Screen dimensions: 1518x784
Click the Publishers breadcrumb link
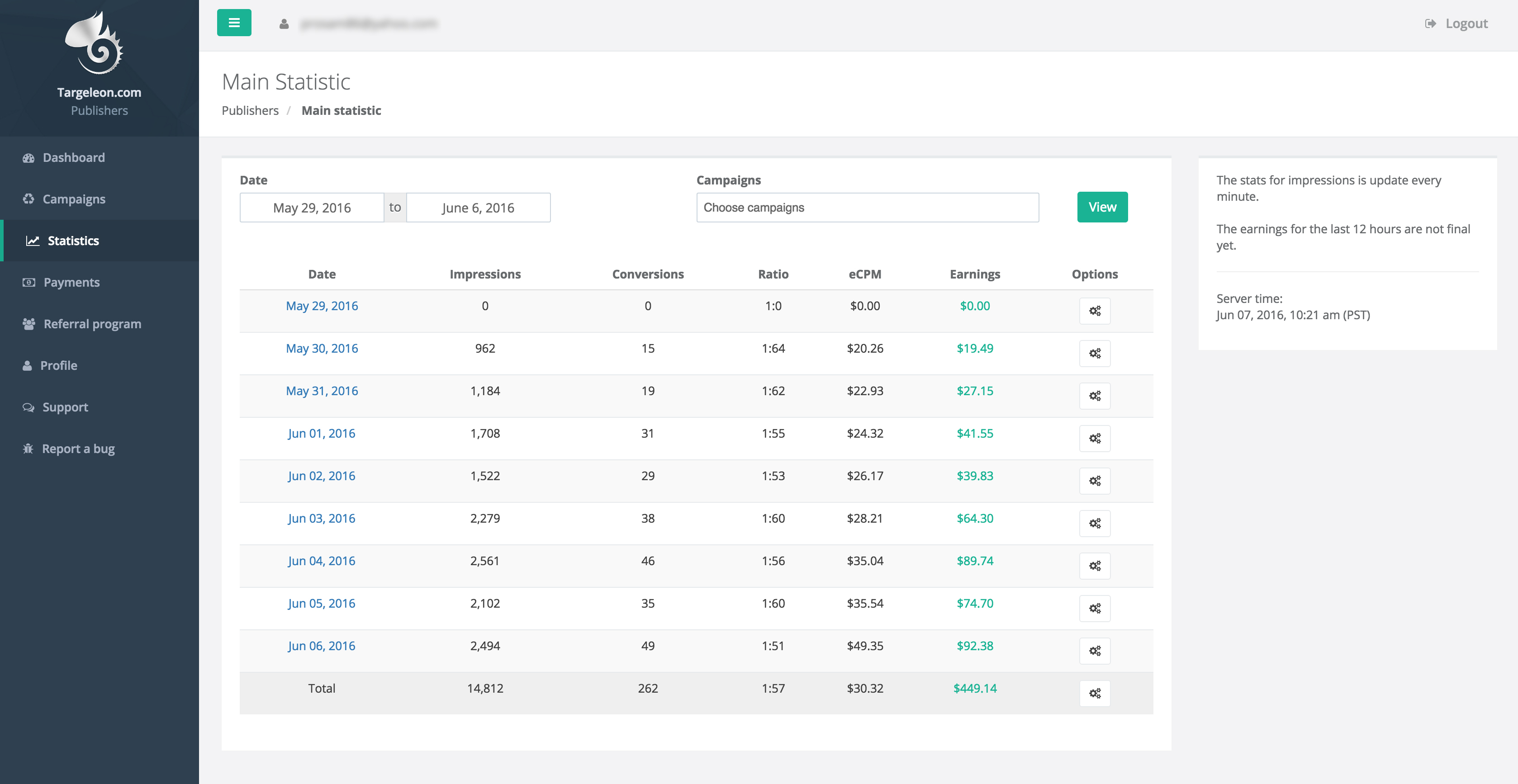point(250,111)
